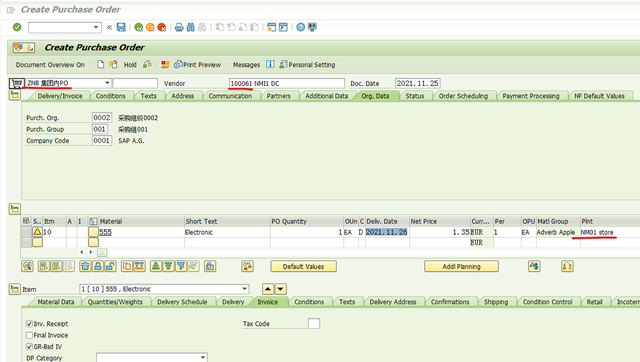Click the Purch. Group field 001

[100, 129]
